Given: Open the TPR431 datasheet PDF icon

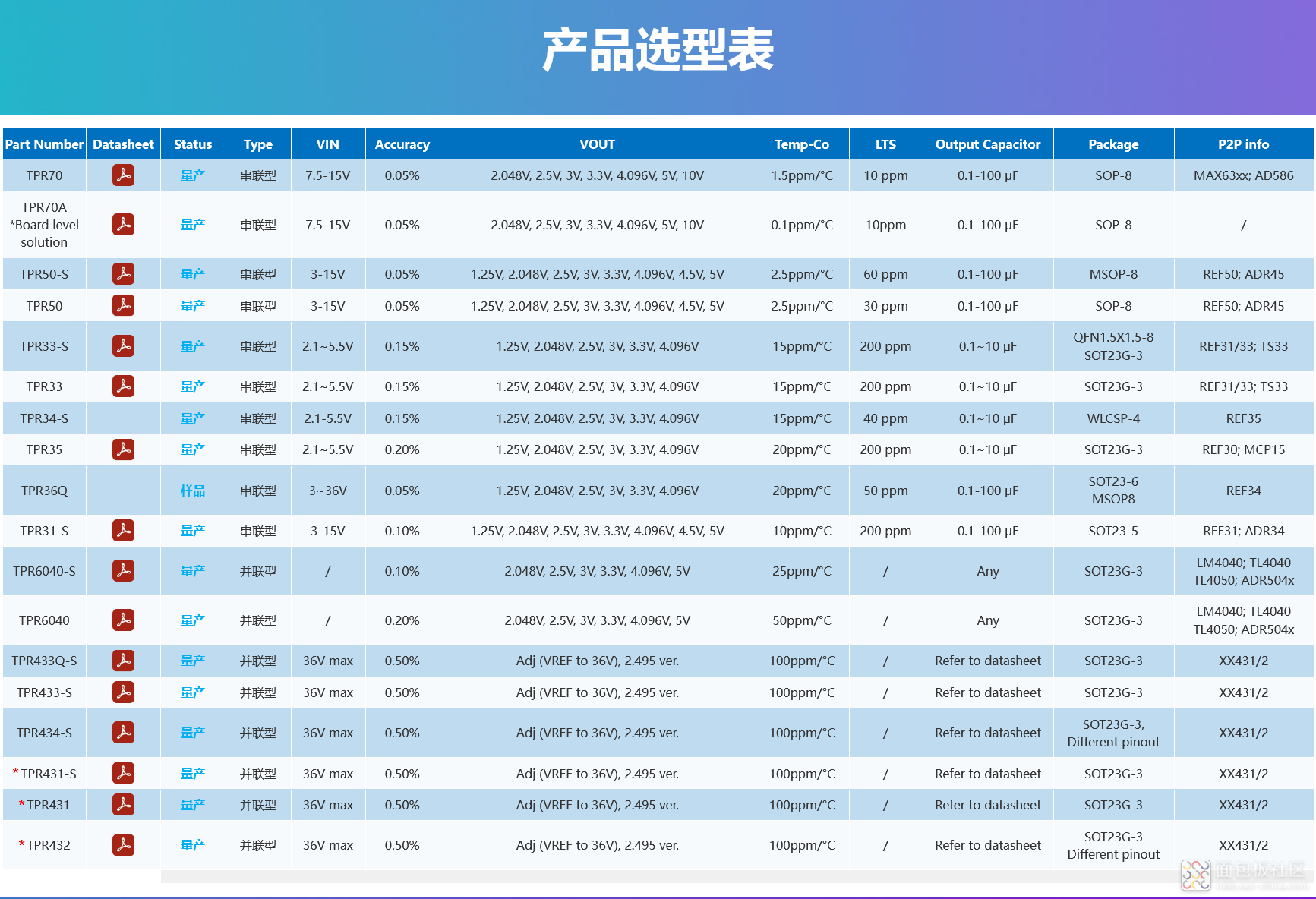Looking at the screenshot, I should [x=124, y=804].
